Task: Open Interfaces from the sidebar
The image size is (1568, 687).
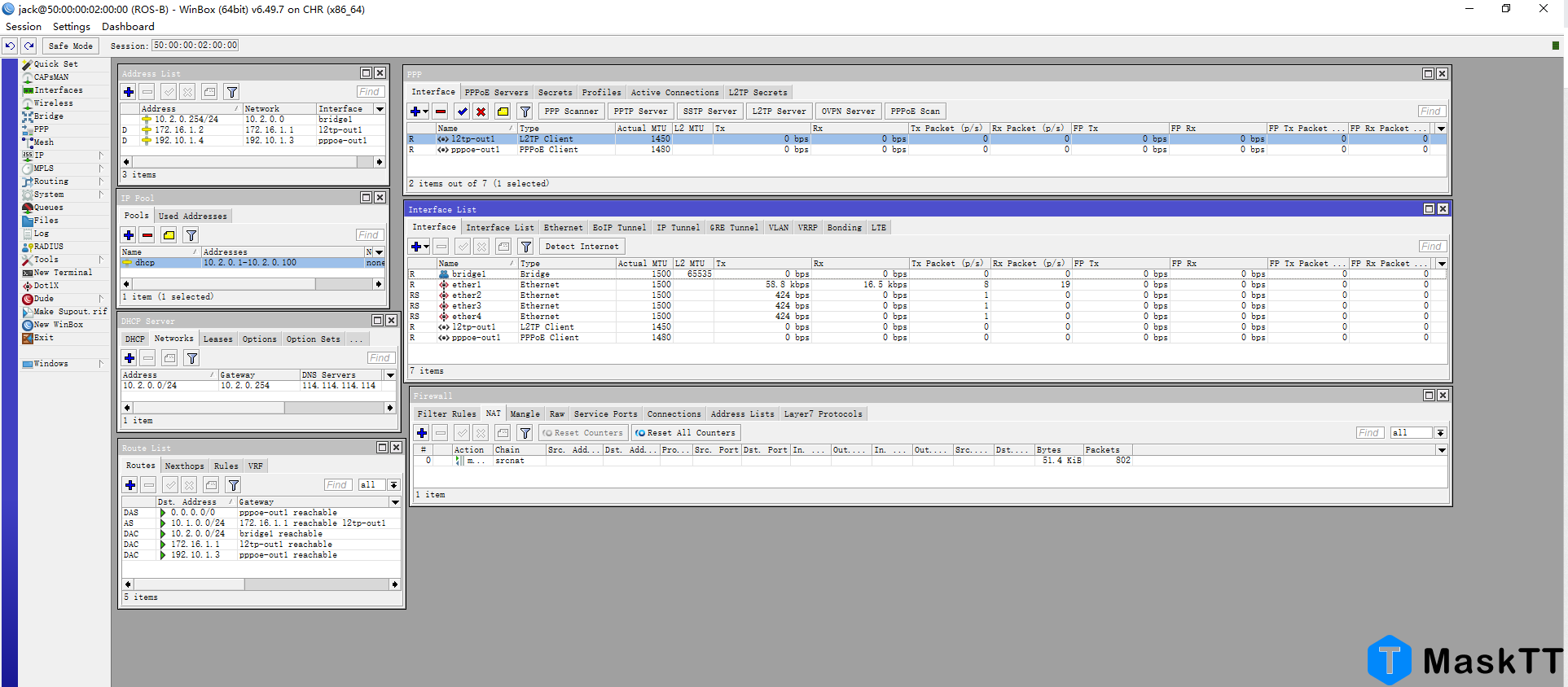Action: [58, 90]
